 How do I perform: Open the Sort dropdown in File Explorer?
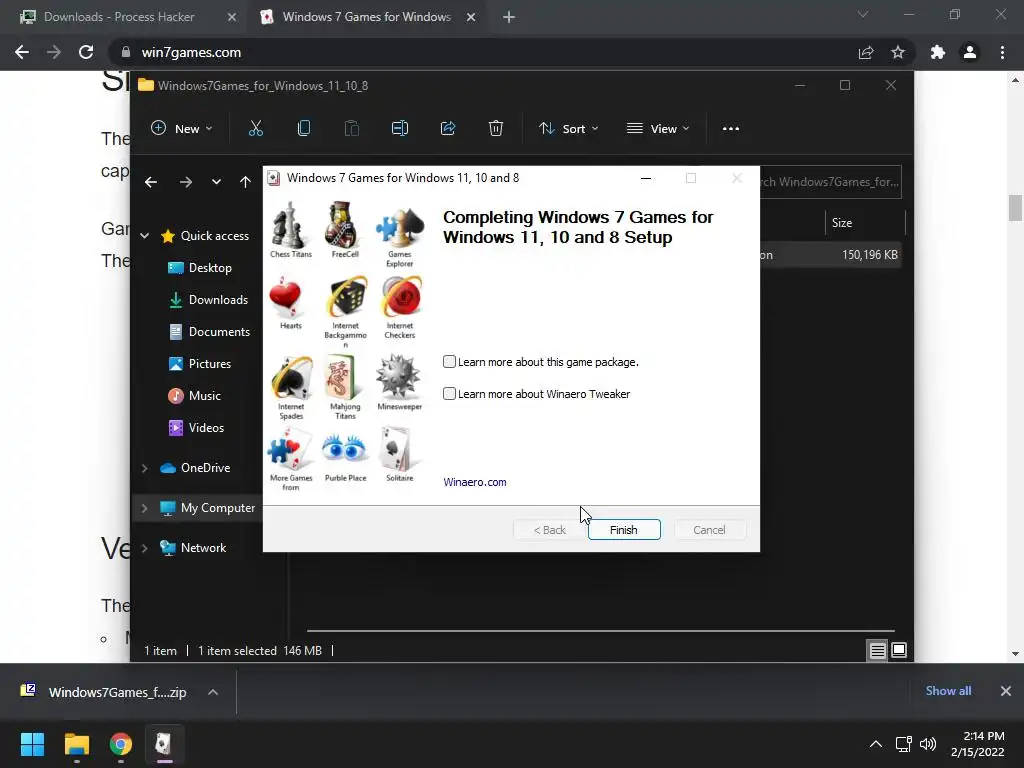tap(568, 129)
